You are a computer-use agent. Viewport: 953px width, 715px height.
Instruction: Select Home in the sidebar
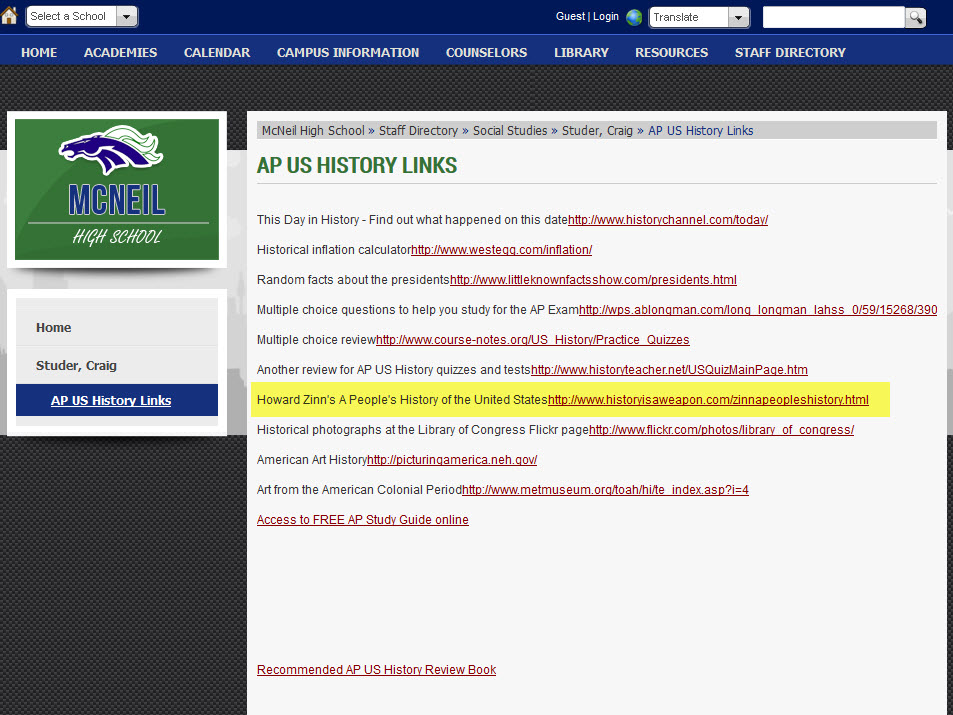(x=117, y=327)
